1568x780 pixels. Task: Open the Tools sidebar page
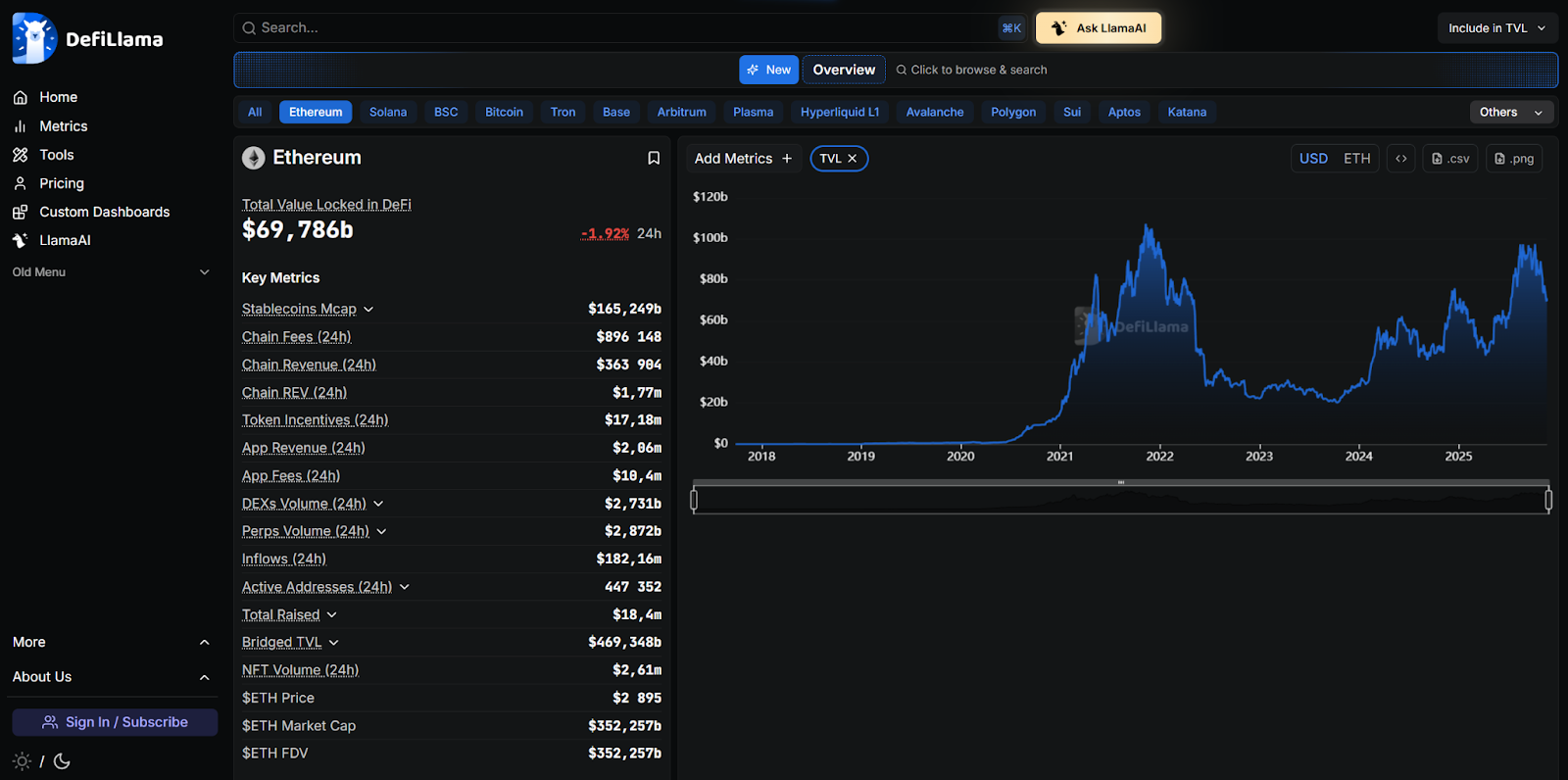tap(56, 155)
